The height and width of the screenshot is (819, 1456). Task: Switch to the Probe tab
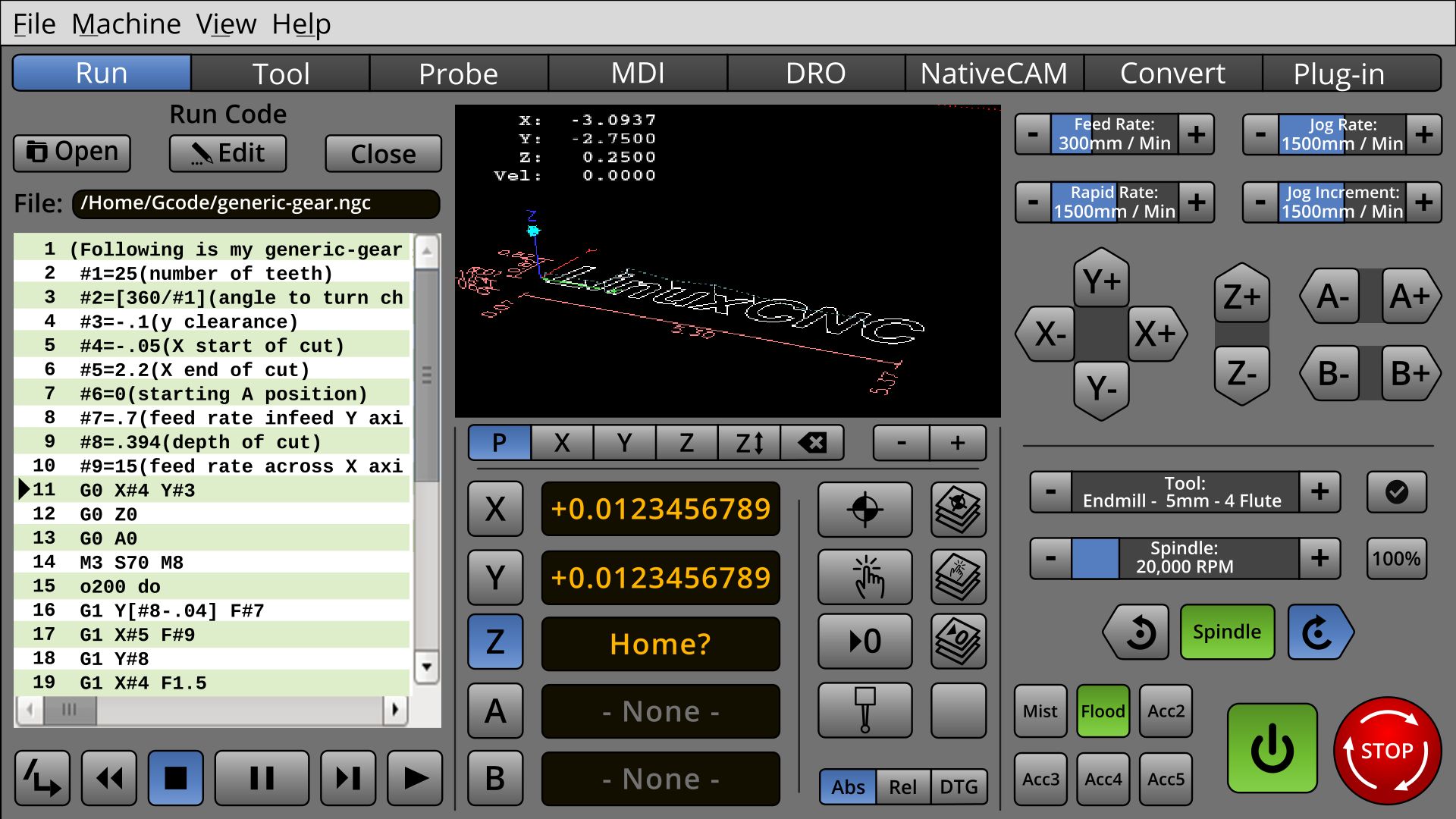point(459,74)
